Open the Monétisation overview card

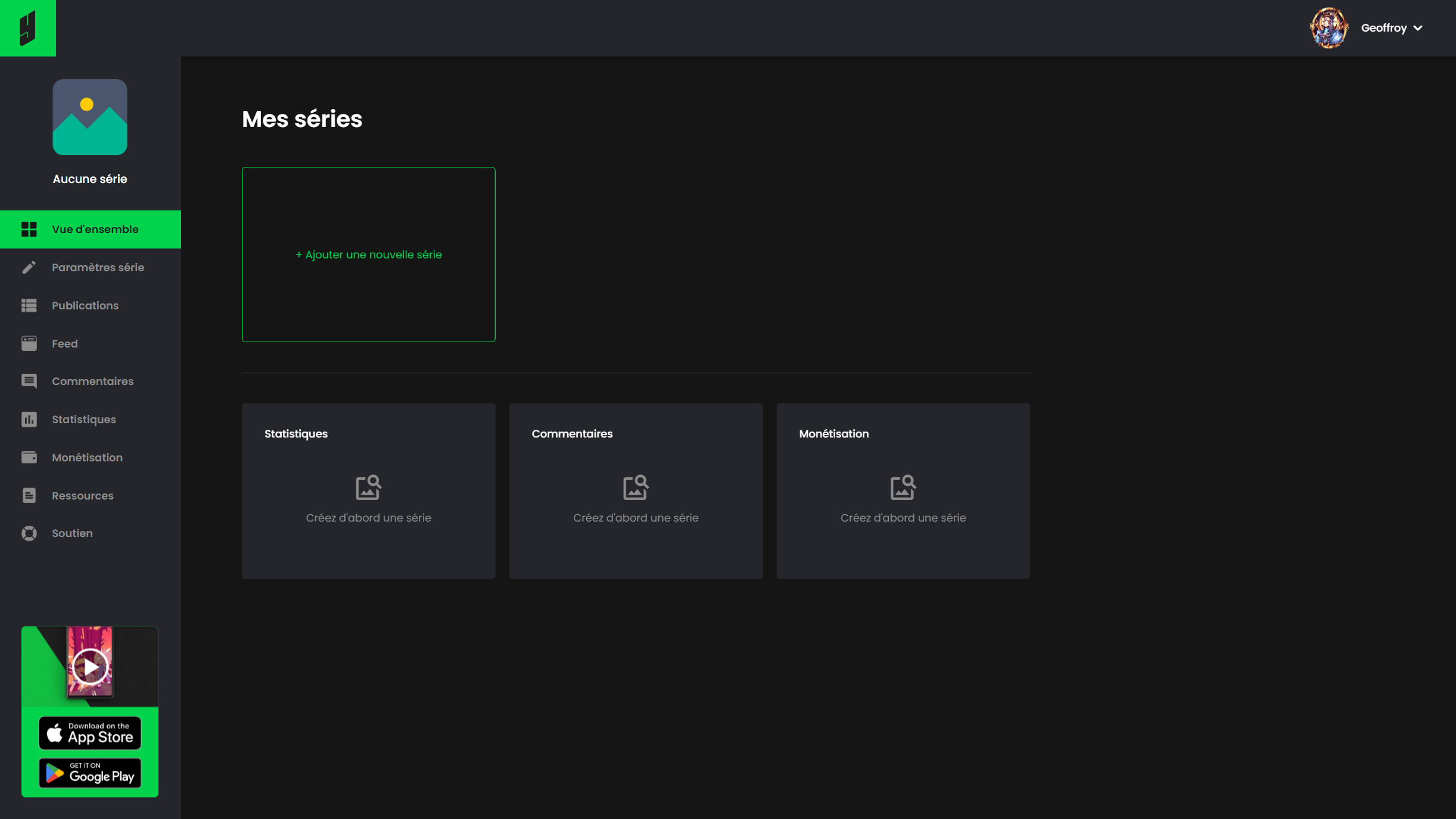pos(903,491)
